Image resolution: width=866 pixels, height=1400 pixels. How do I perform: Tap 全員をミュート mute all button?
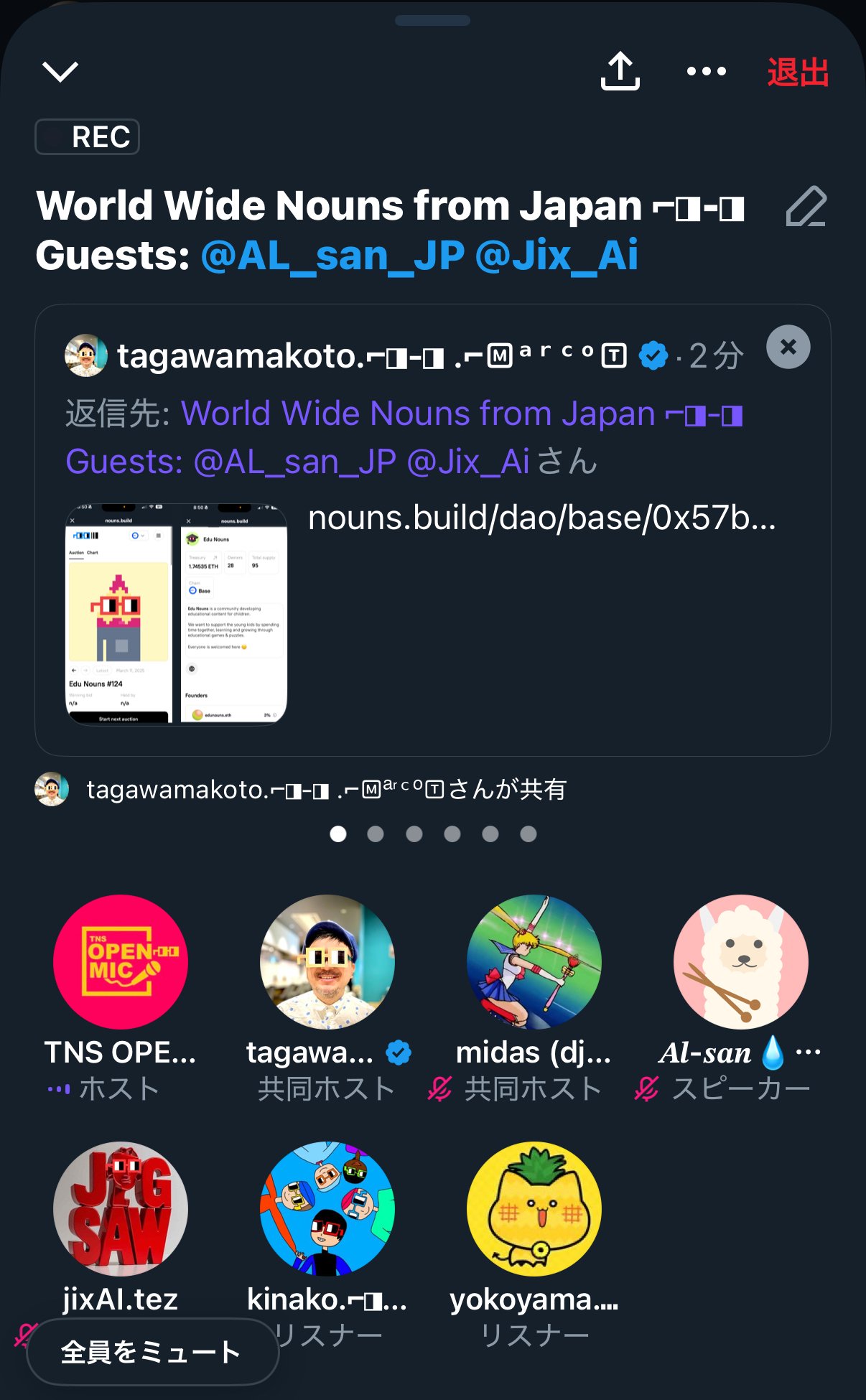152,1352
